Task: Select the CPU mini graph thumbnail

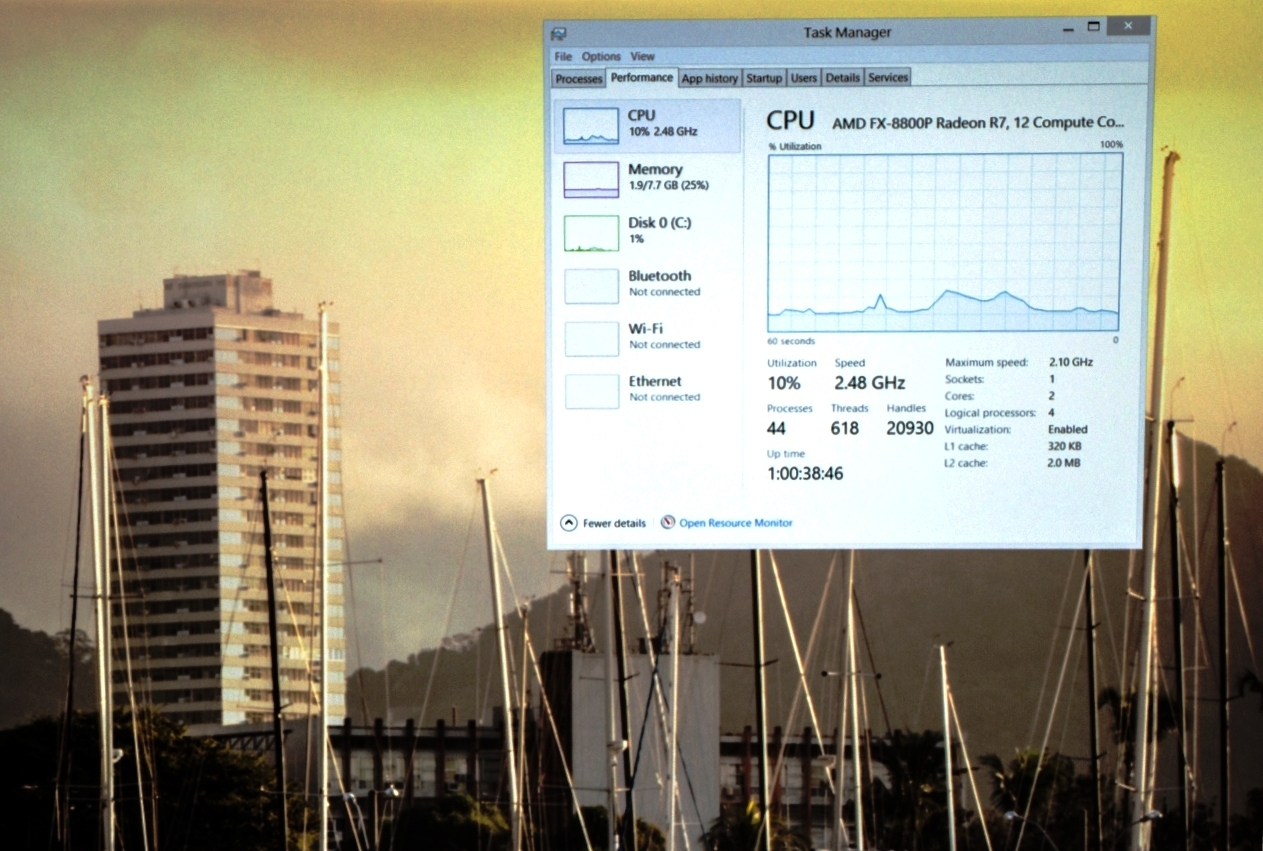Action: pyautogui.click(x=591, y=126)
